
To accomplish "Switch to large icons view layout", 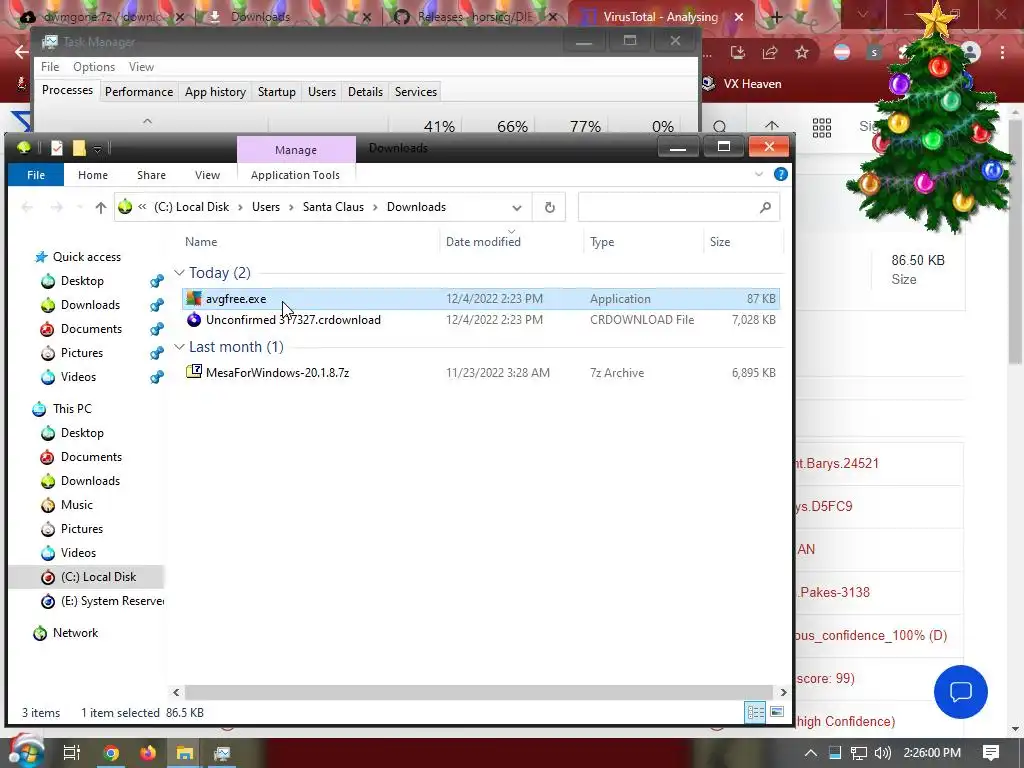I will (777, 712).
